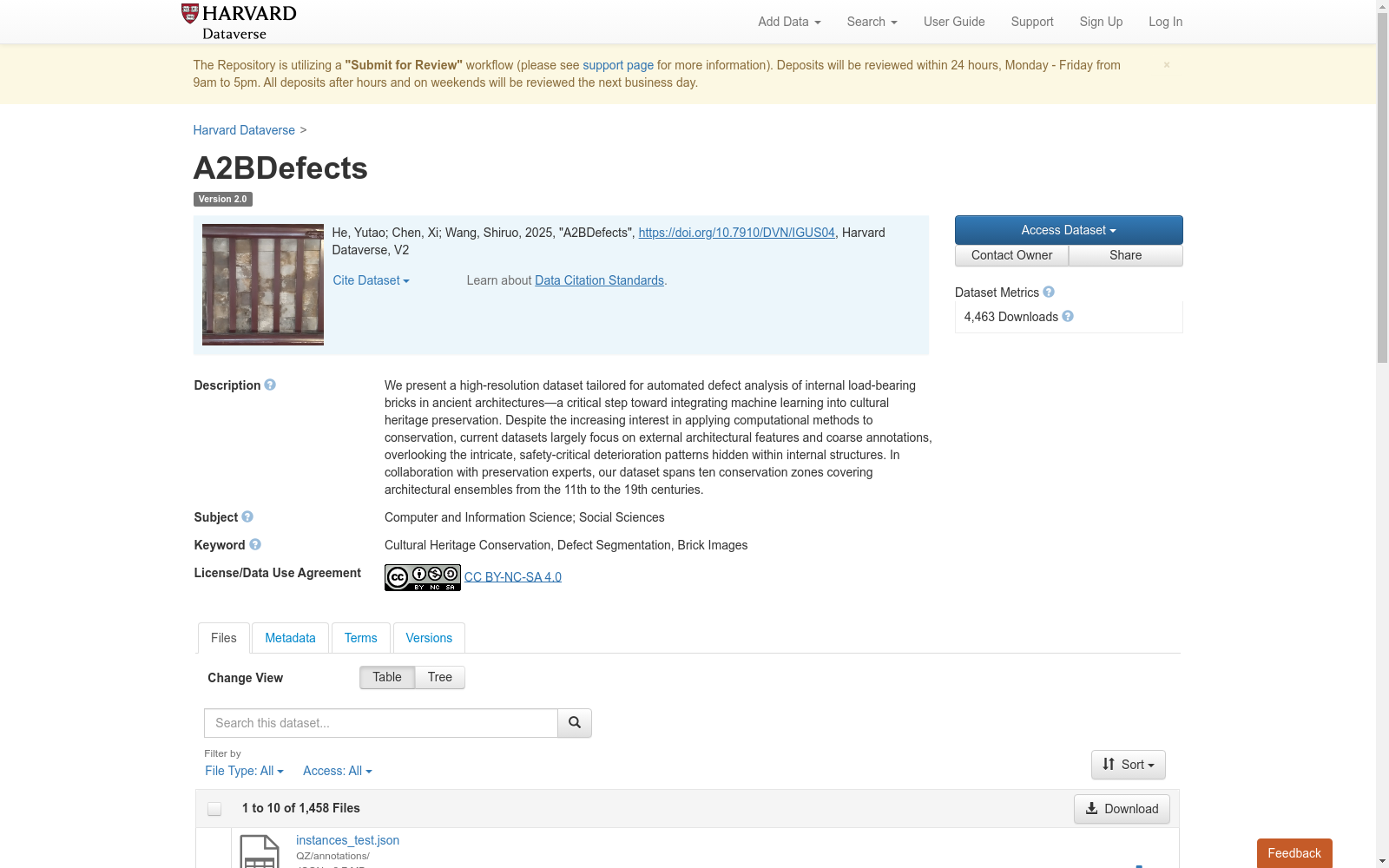
Task: Open the Add Data dropdown menu
Action: [789, 22]
